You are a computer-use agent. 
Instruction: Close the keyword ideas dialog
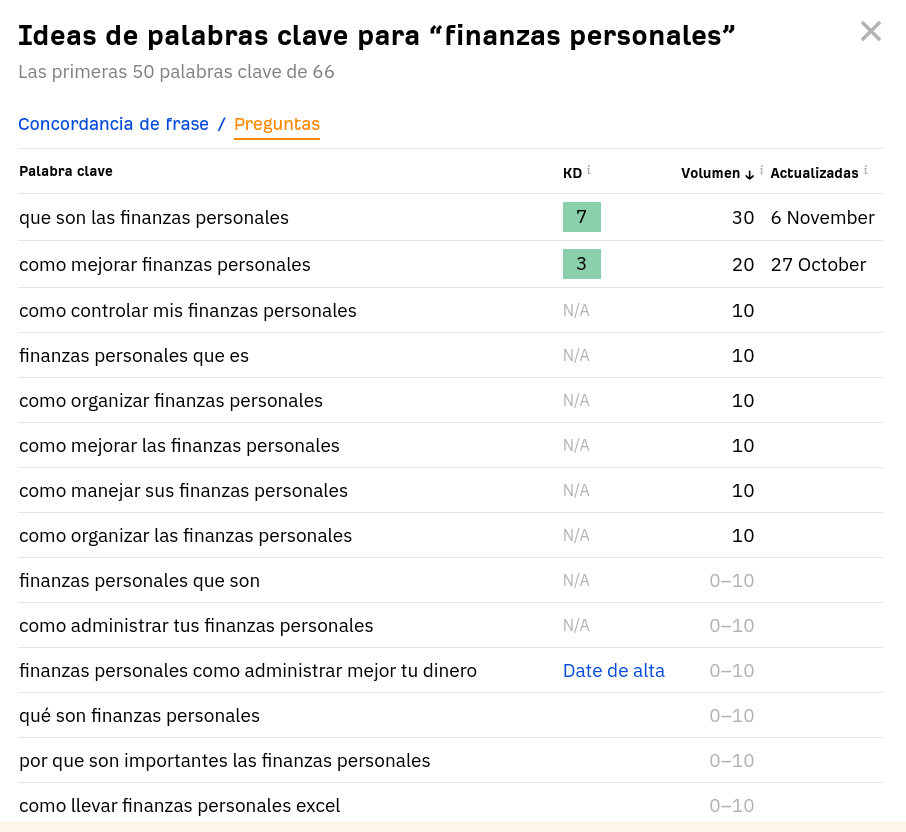click(870, 31)
